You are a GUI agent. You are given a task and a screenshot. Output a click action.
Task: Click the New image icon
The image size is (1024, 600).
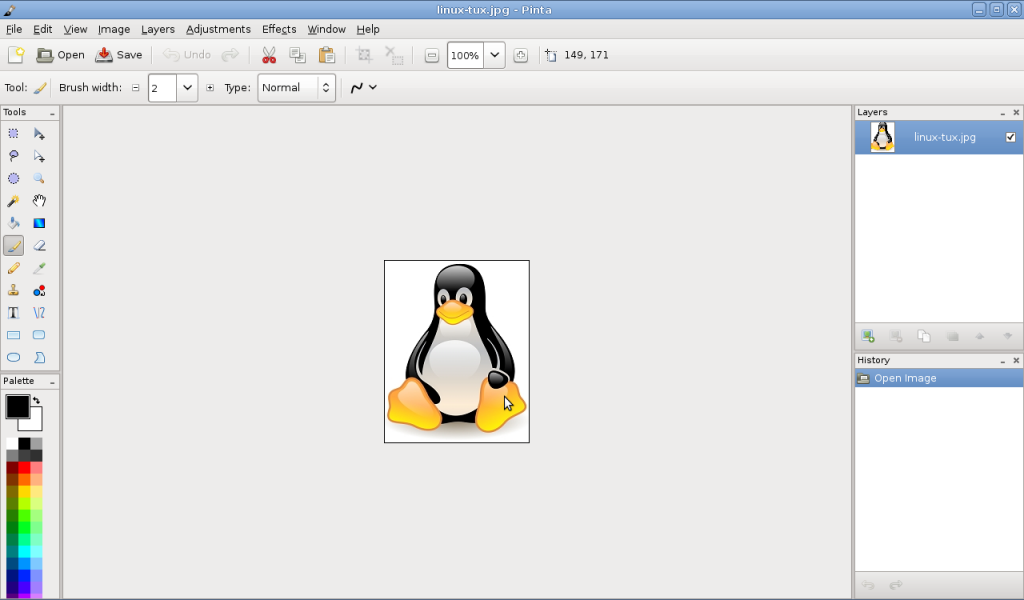[x=16, y=55]
